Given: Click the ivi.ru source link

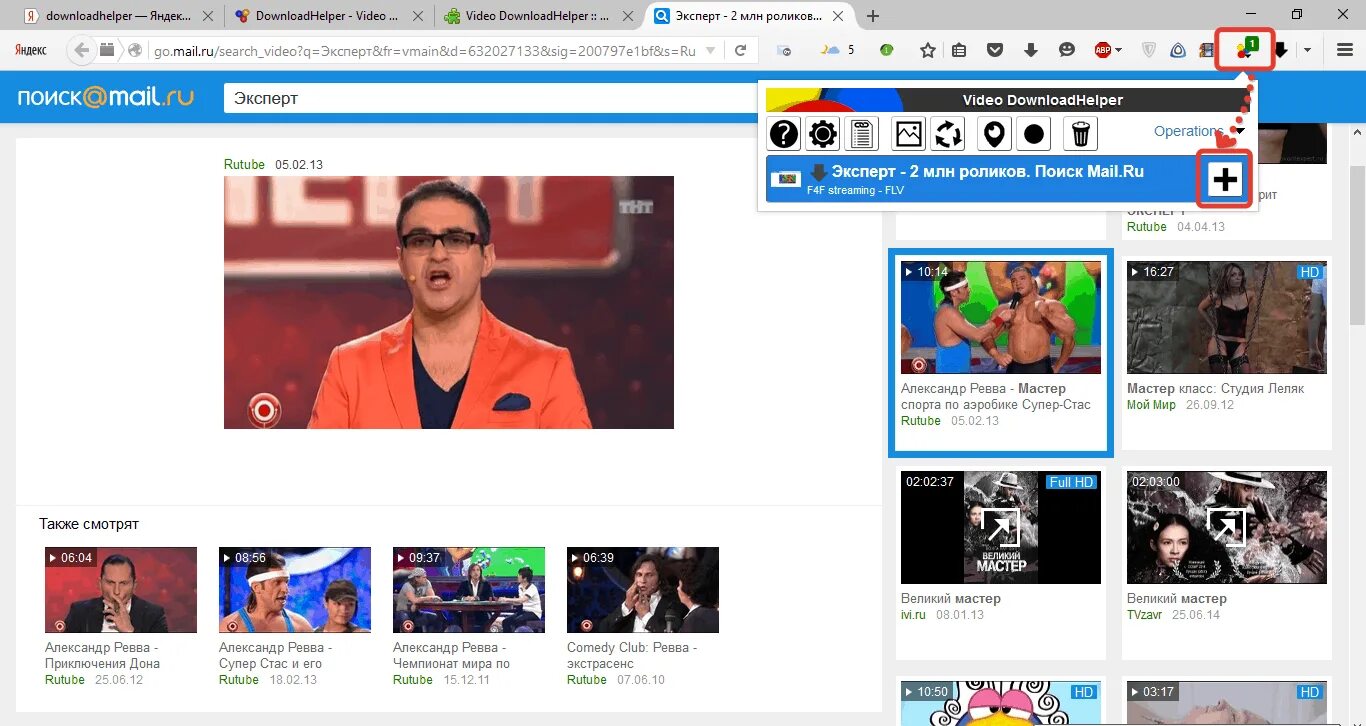Looking at the screenshot, I should pyautogui.click(x=913, y=615).
